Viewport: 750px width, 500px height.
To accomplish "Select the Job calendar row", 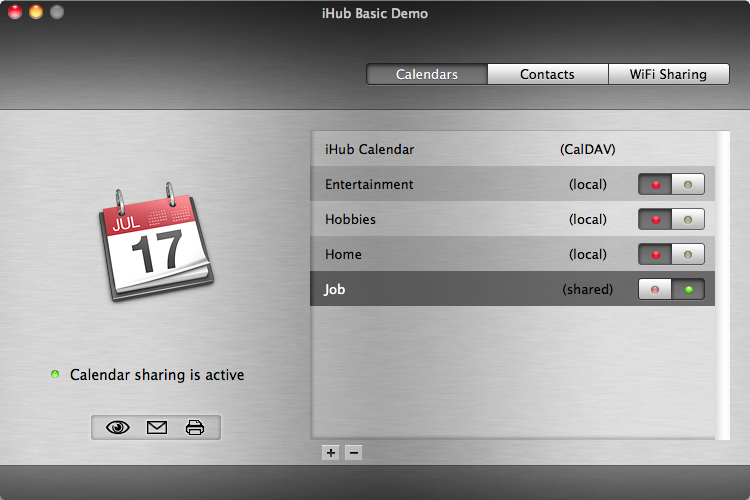I will (513, 289).
